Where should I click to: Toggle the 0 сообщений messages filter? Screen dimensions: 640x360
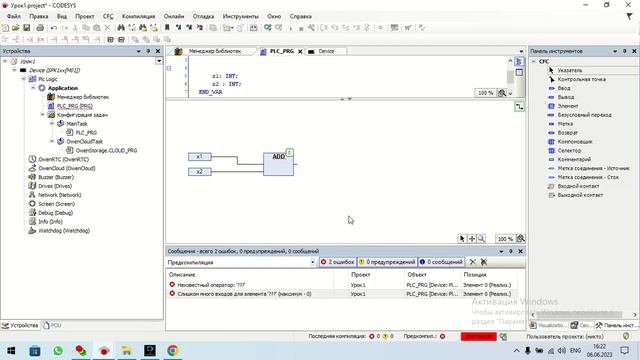pyautogui.click(x=442, y=262)
